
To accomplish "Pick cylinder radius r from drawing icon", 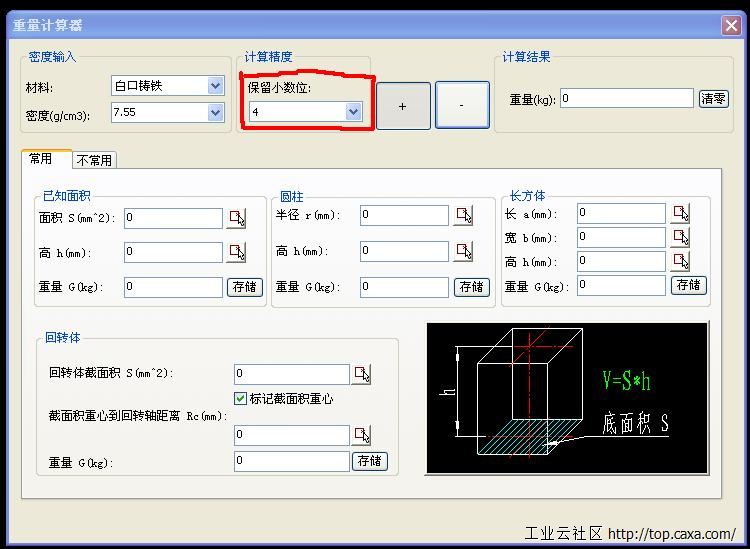I will click(463, 216).
